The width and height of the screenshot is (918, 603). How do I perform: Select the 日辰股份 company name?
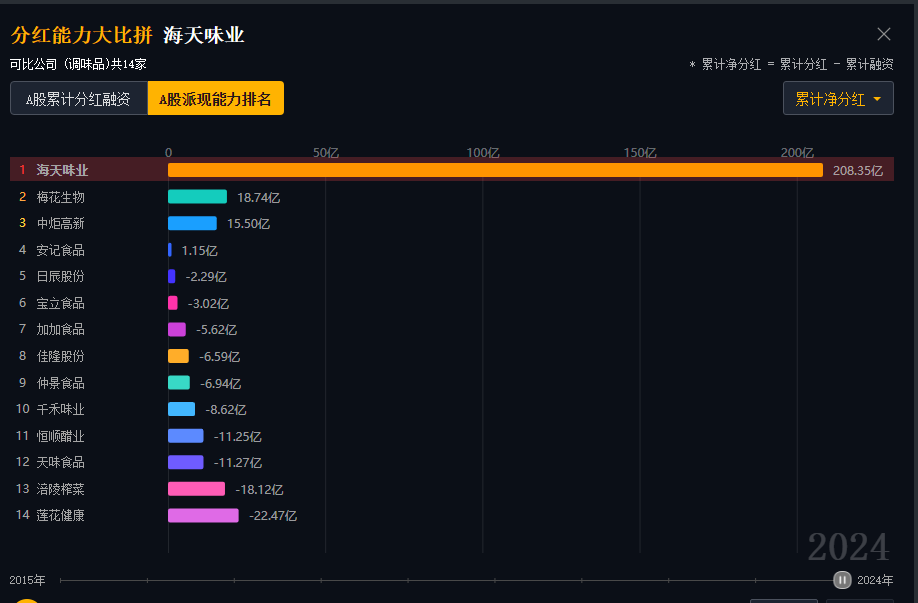coord(60,276)
